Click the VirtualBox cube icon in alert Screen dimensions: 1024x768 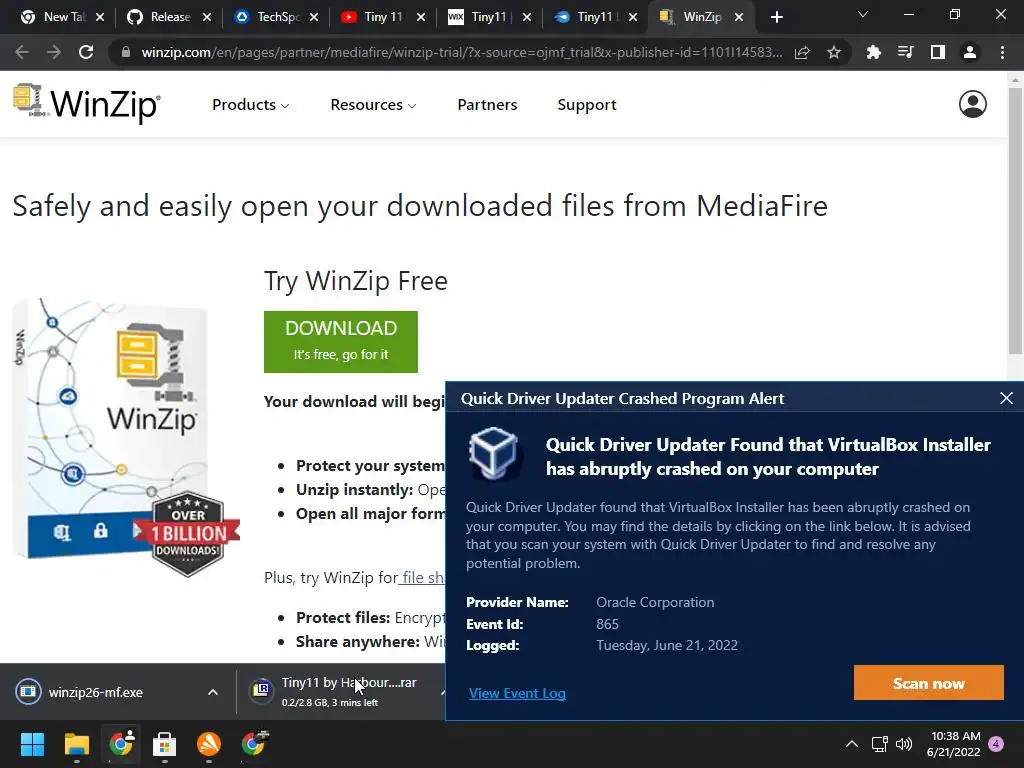coord(494,453)
